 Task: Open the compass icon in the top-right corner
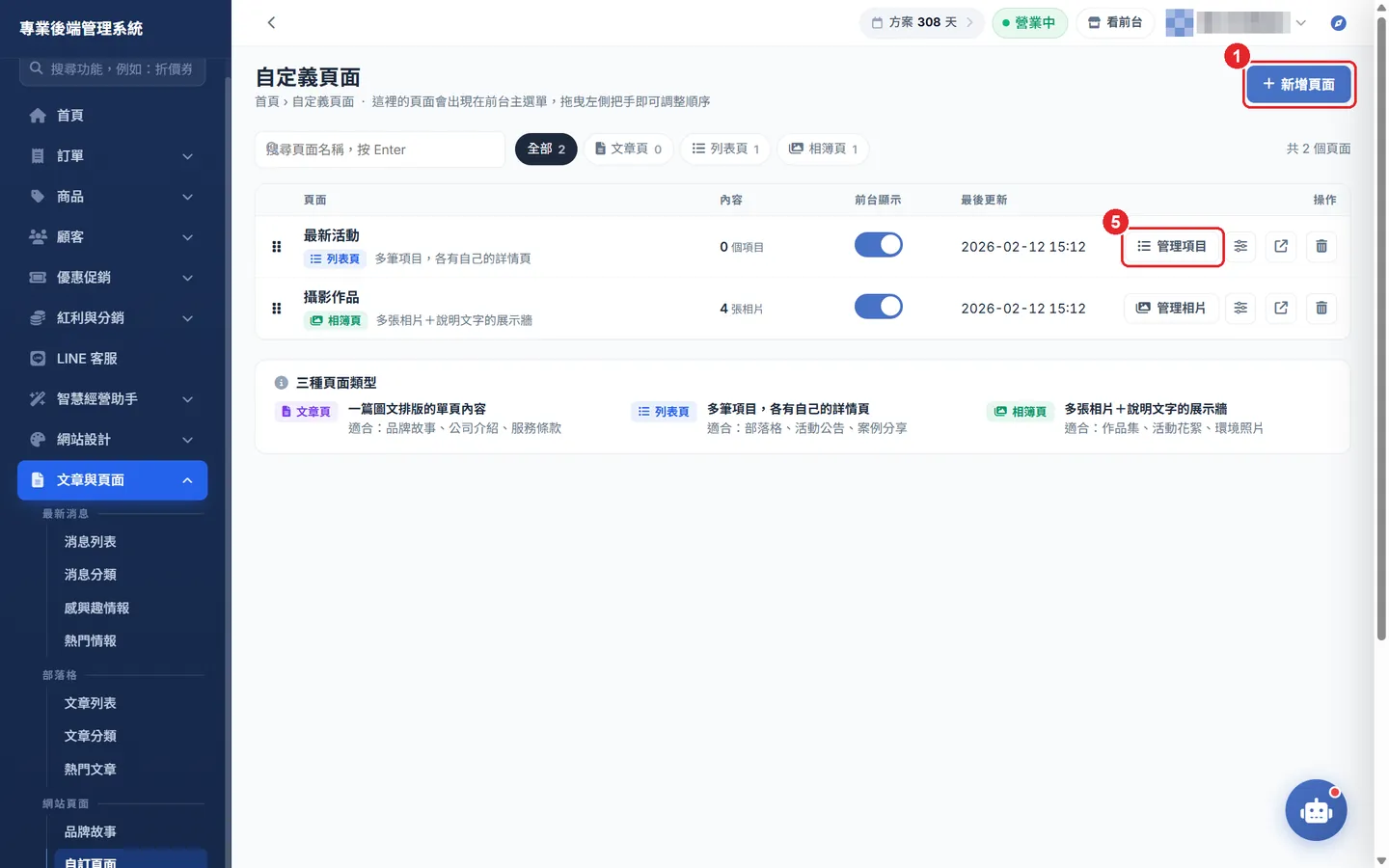[x=1338, y=23]
